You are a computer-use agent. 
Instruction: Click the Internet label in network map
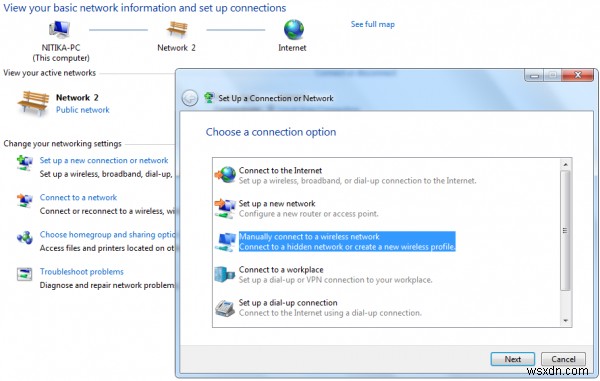pyautogui.click(x=292, y=48)
